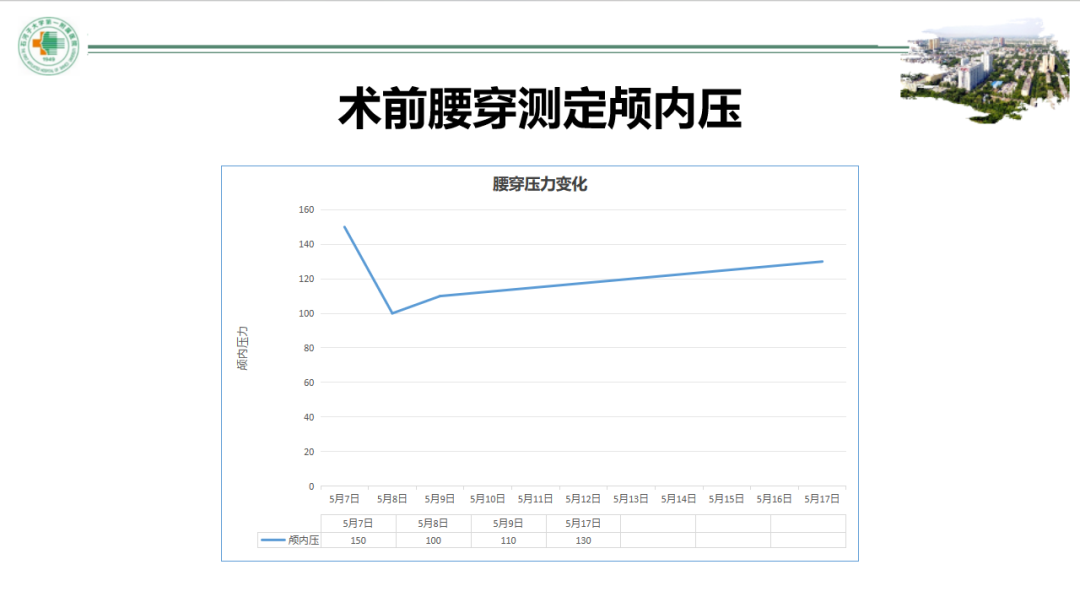
Task: Click the x-axis label 5月17日
Action: point(822,499)
